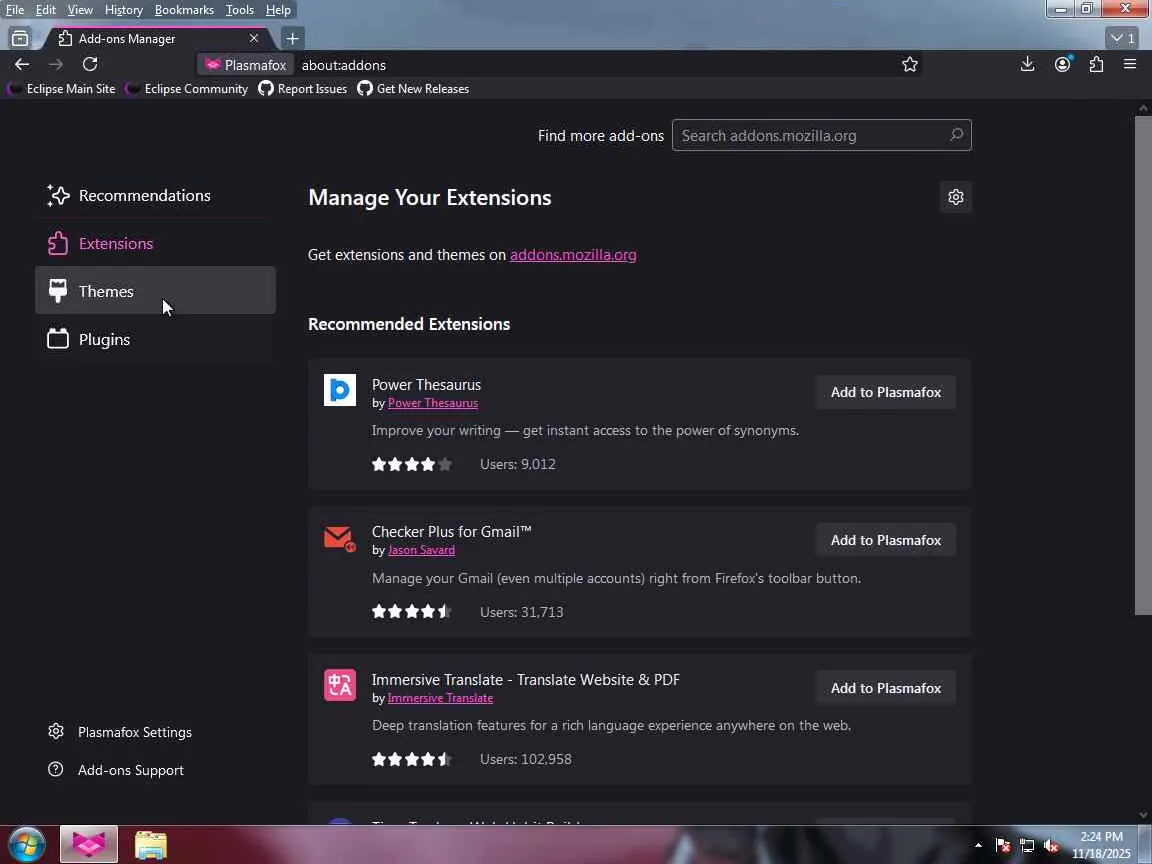Click the Power Thesaurus extension icon
The image size is (1152, 864).
(339, 390)
